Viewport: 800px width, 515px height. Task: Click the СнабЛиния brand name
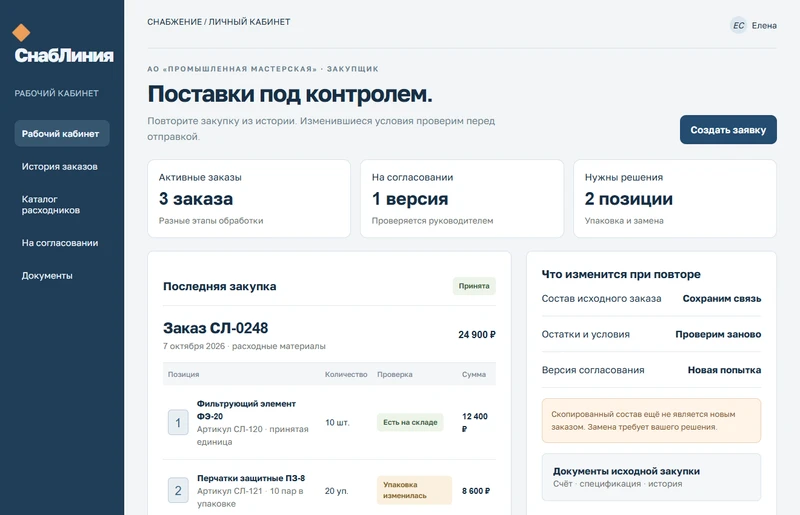click(x=64, y=55)
